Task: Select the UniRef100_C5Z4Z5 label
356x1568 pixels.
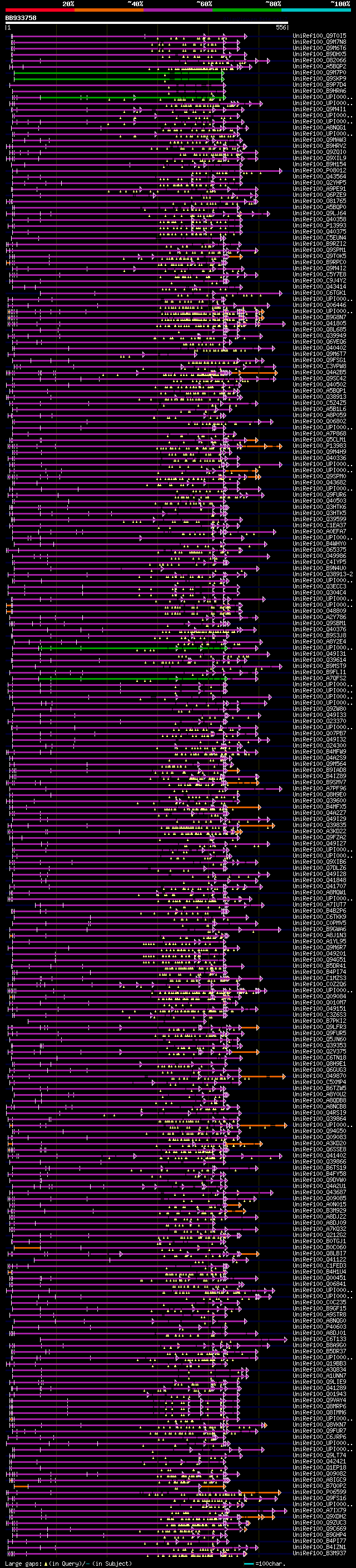Action: coord(319,403)
